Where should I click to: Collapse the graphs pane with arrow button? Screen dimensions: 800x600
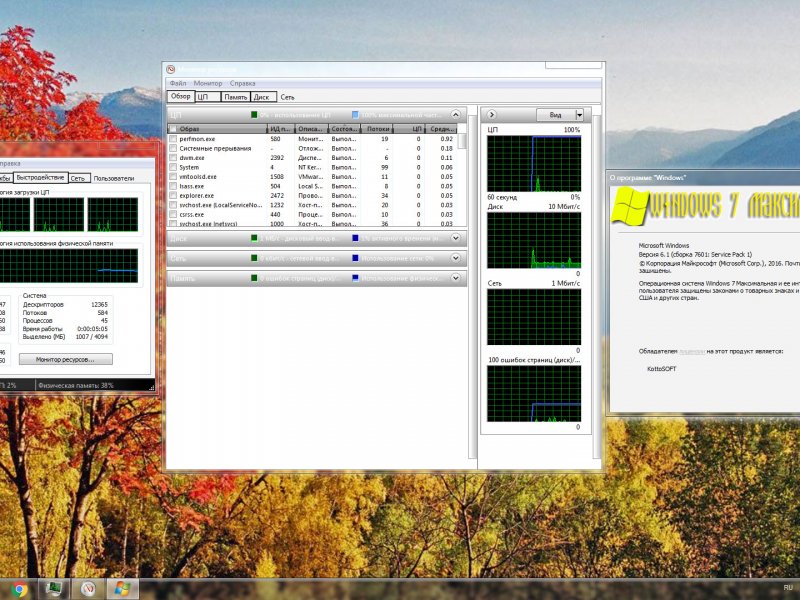(x=491, y=115)
